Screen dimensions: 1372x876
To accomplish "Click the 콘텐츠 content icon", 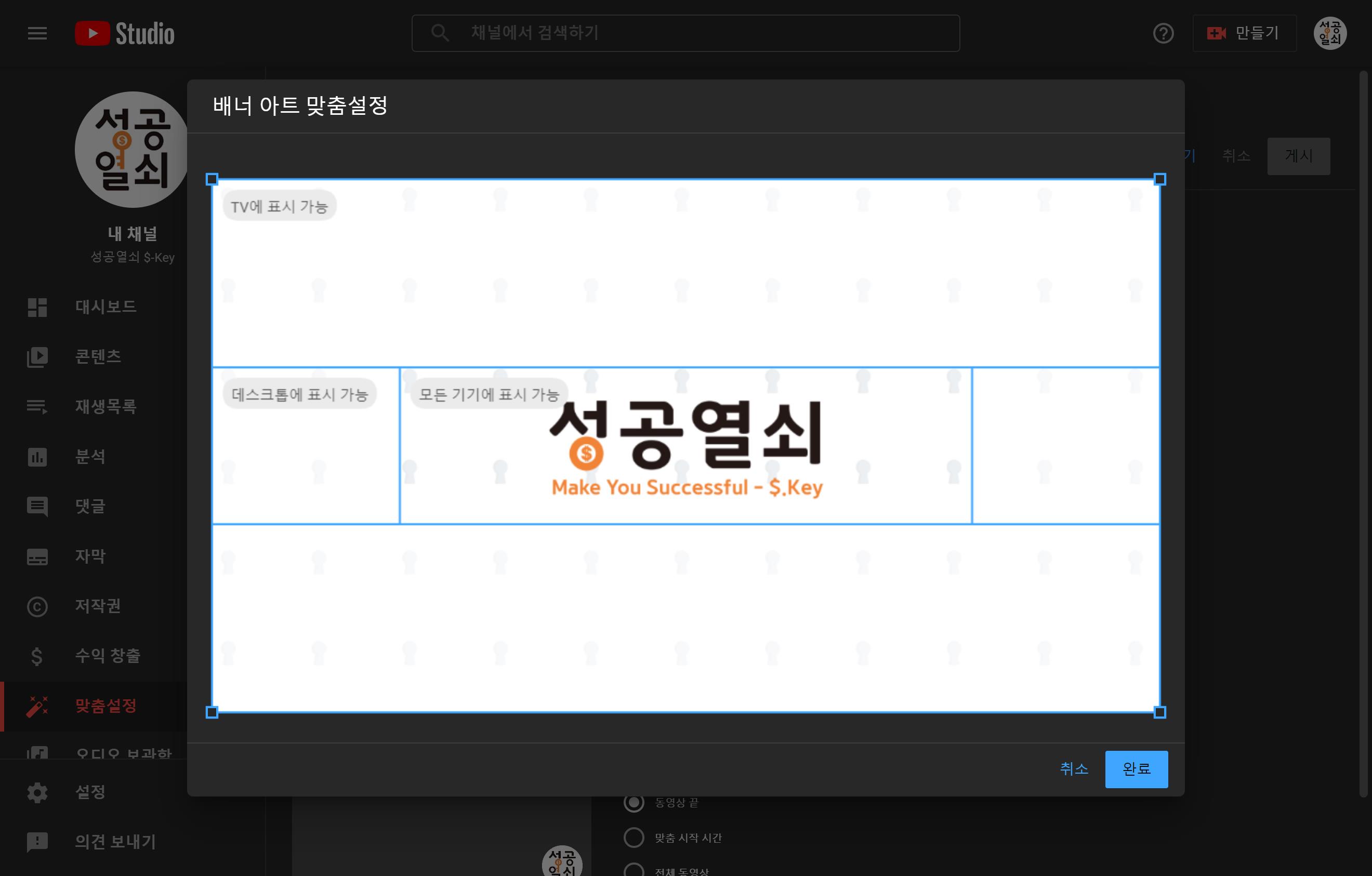I will pos(37,357).
